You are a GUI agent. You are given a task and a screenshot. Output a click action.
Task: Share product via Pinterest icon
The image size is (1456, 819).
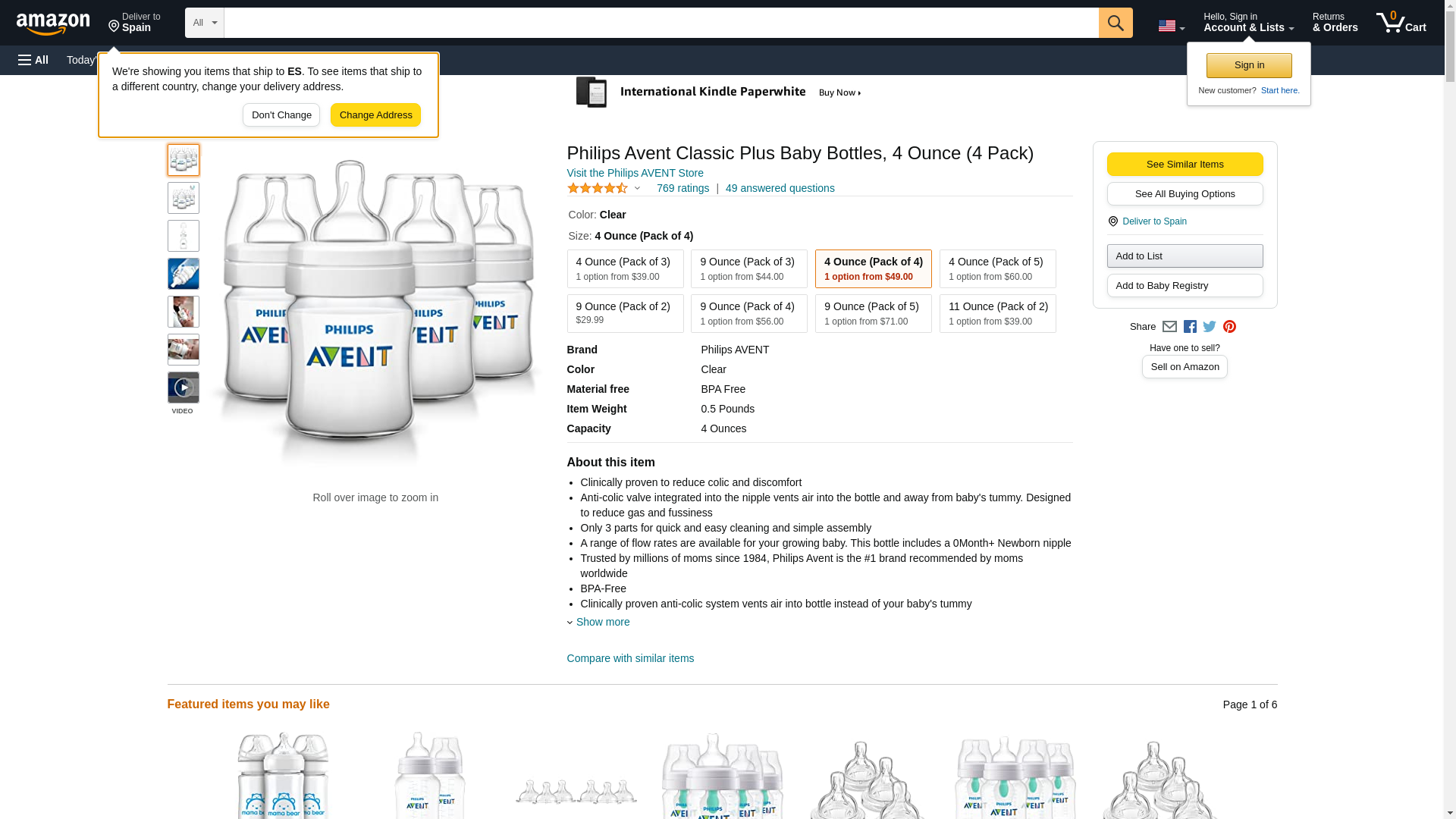1228,327
